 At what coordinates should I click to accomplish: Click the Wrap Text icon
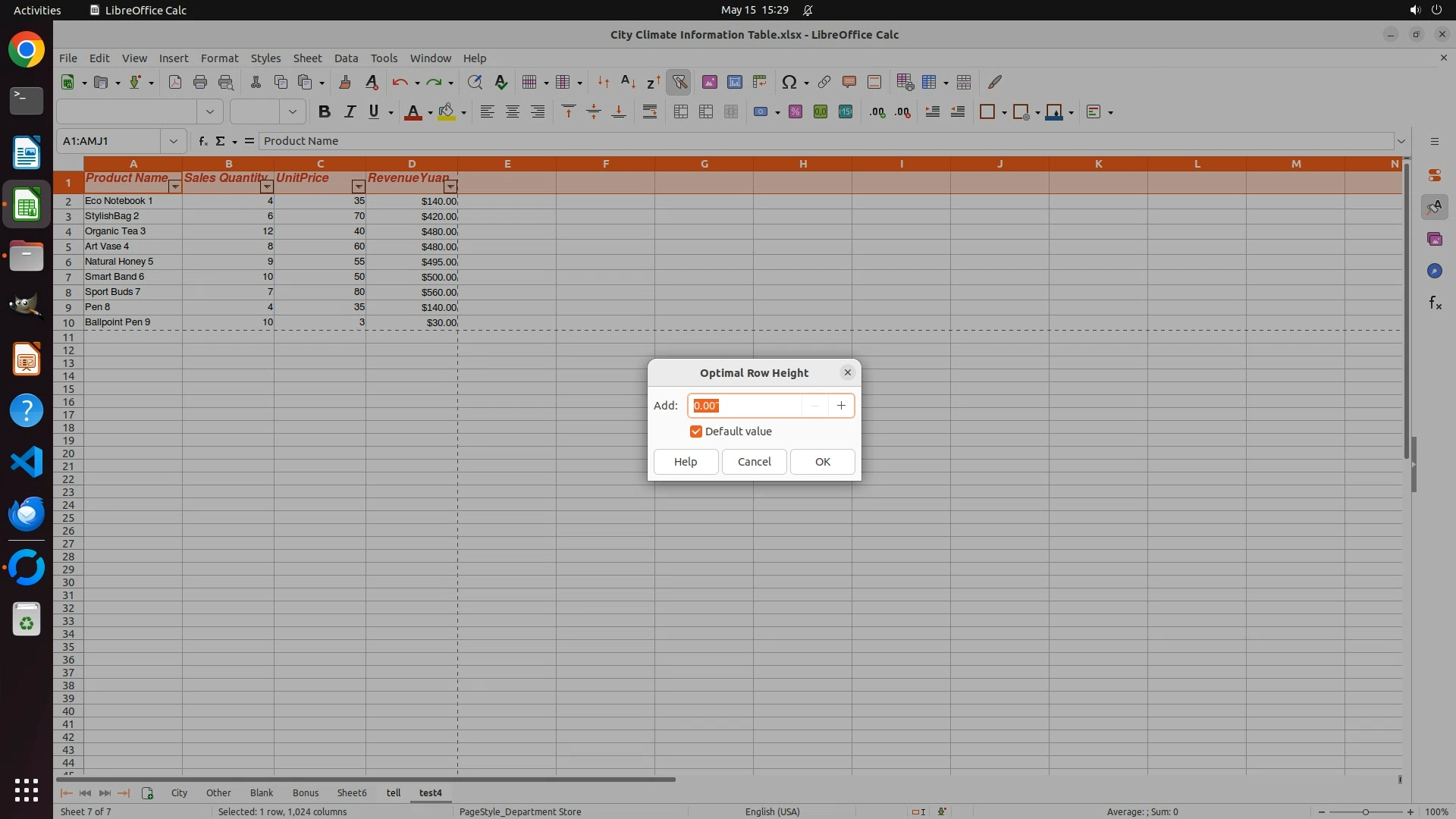(649, 112)
